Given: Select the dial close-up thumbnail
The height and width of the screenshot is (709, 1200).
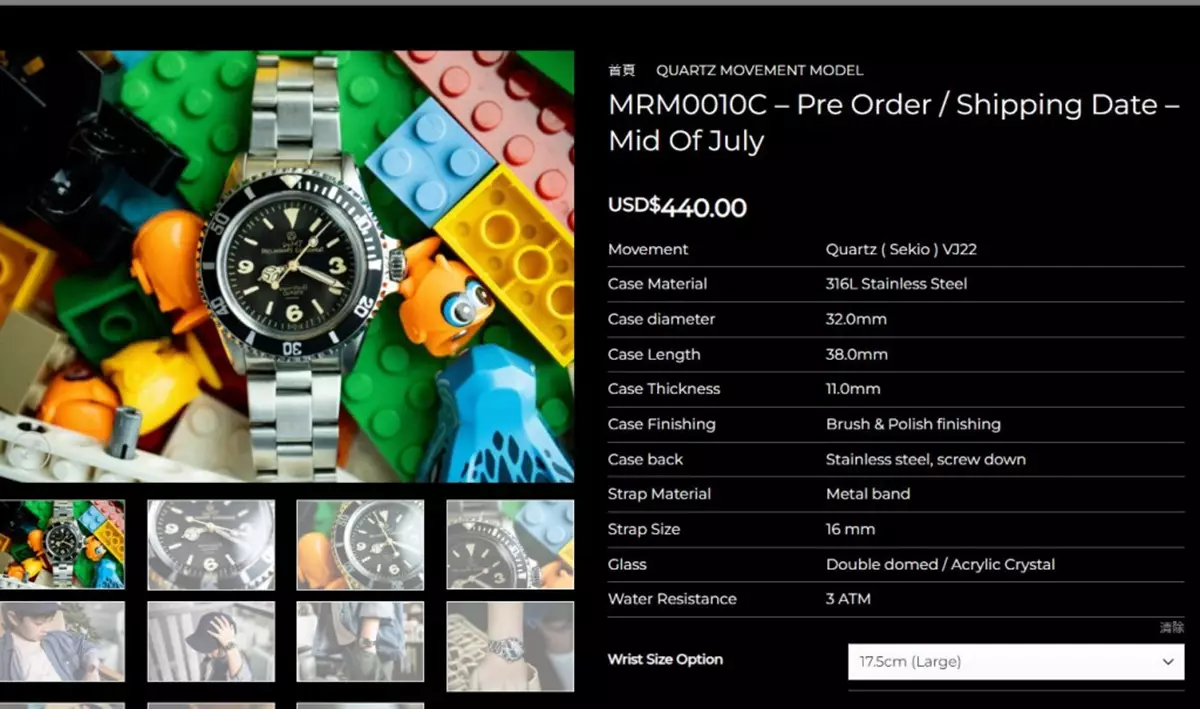Looking at the screenshot, I should click(211, 544).
